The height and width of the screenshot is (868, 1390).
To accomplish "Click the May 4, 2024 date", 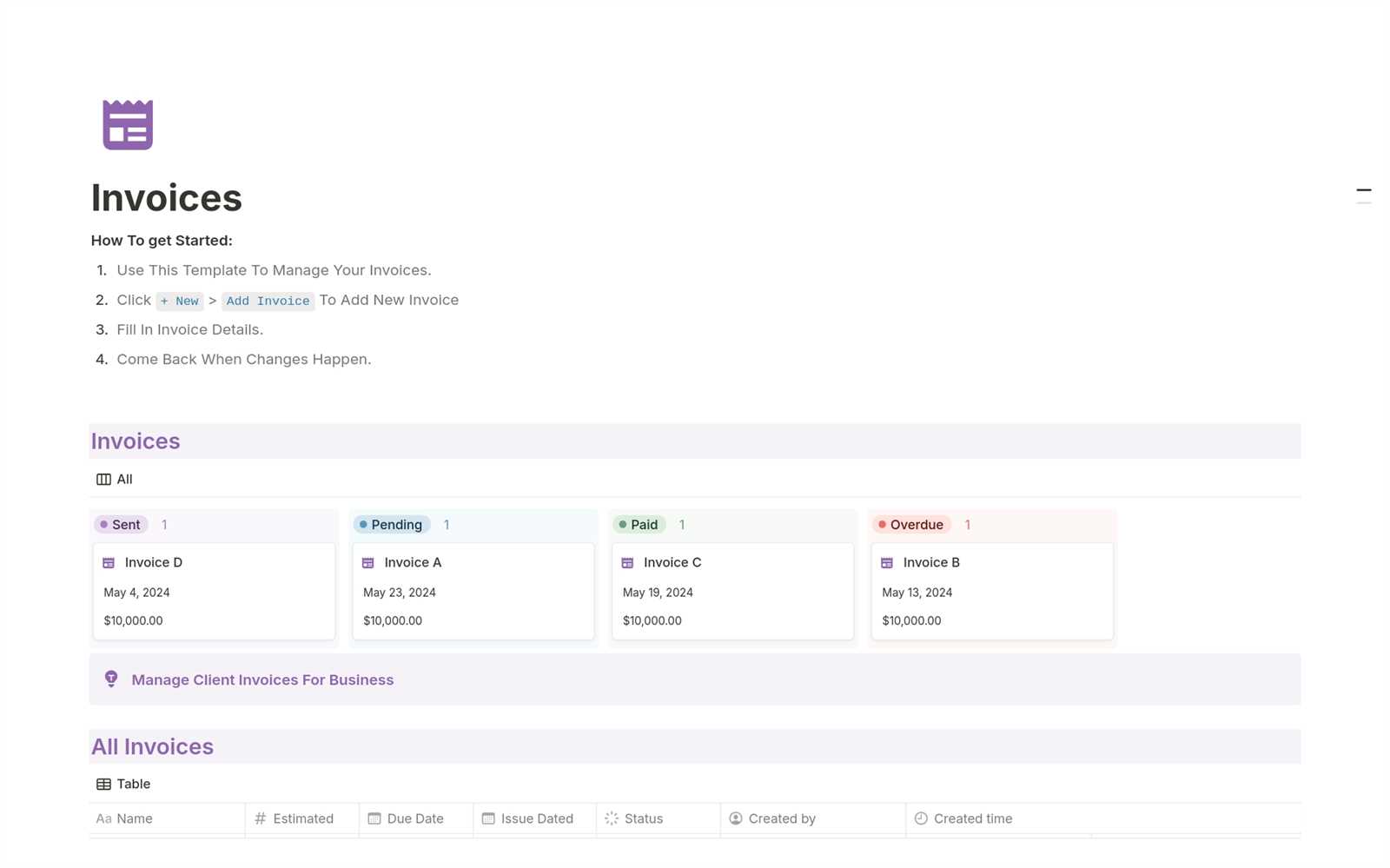I will click(136, 593).
